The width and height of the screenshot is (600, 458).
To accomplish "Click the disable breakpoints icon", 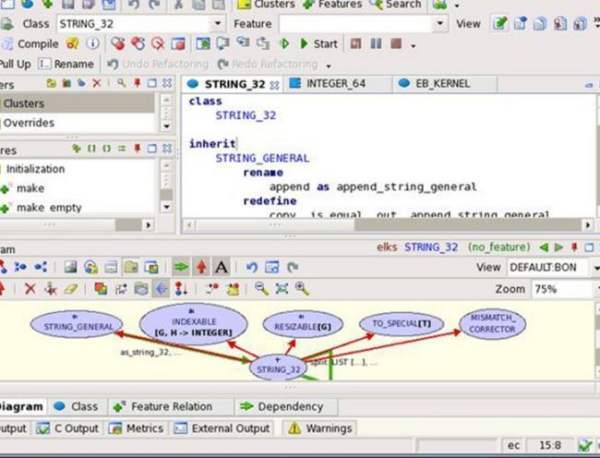I will [138, 44].
